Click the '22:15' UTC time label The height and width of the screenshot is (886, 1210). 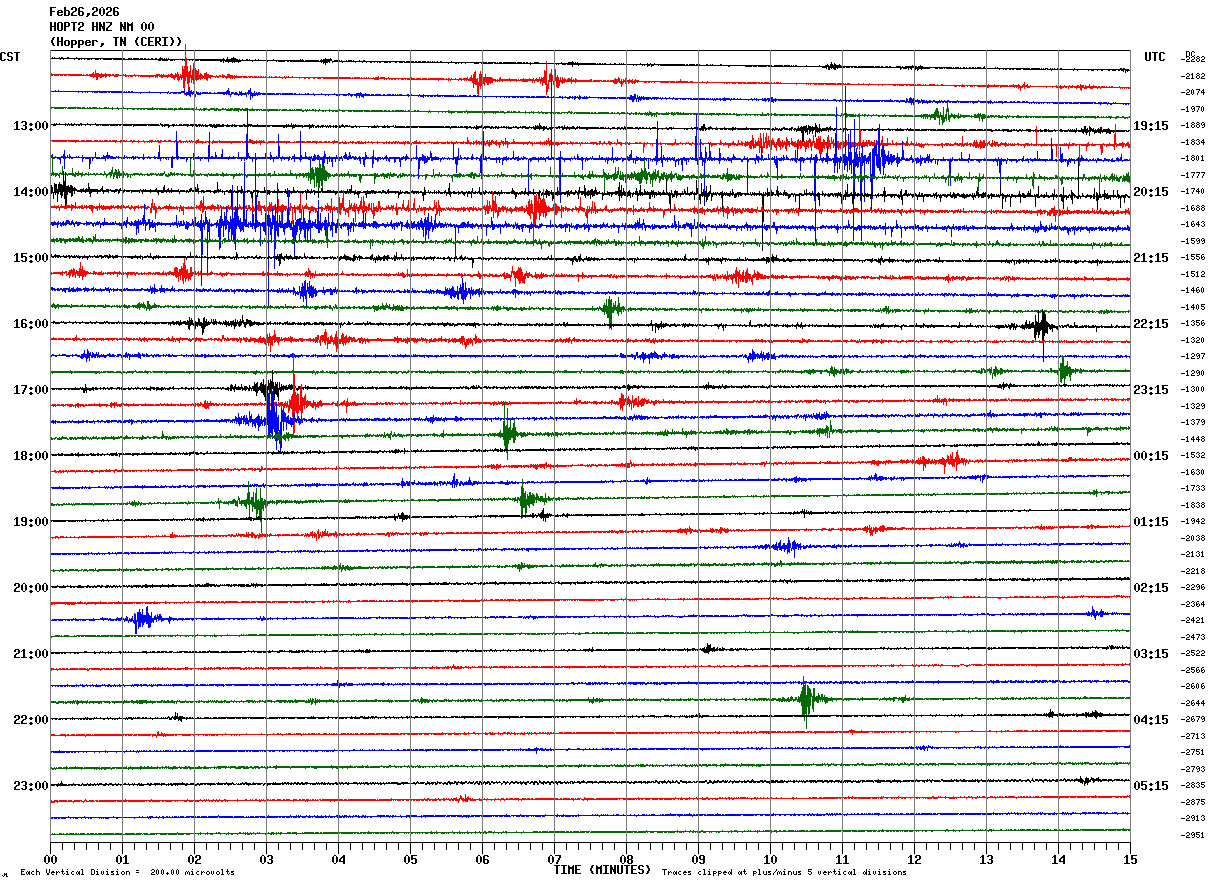[x=1151, y=324]
